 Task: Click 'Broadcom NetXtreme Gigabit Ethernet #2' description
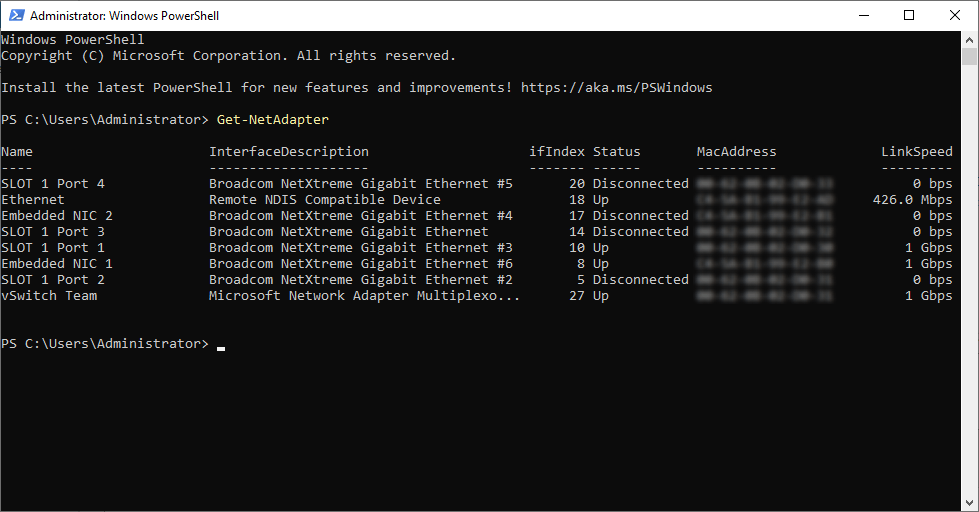(x=361, y=280)
